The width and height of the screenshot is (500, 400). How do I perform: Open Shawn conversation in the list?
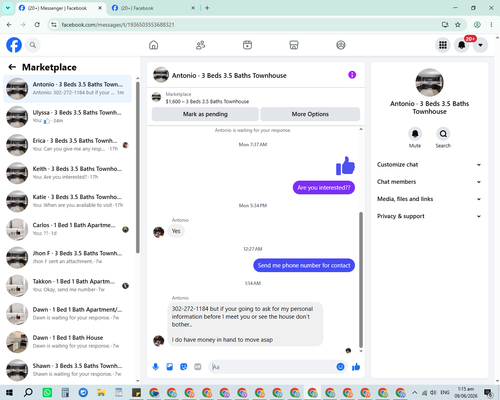(67, 370)
